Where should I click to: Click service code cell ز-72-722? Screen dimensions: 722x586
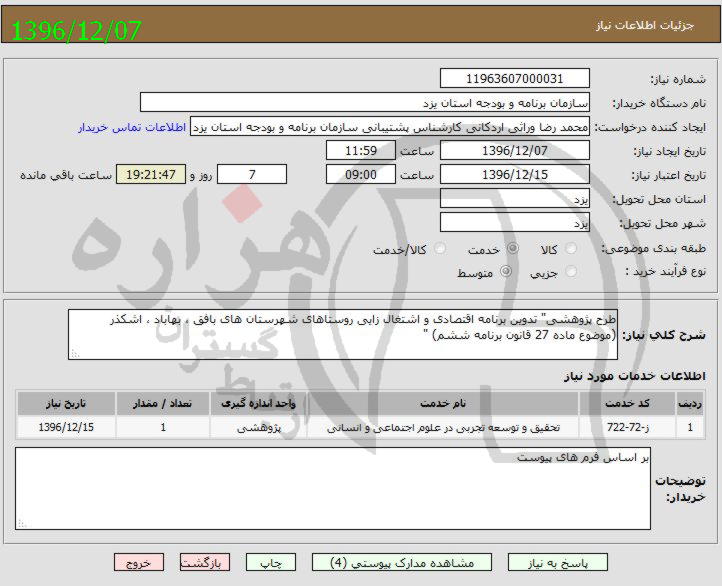(x=627, y=428)
